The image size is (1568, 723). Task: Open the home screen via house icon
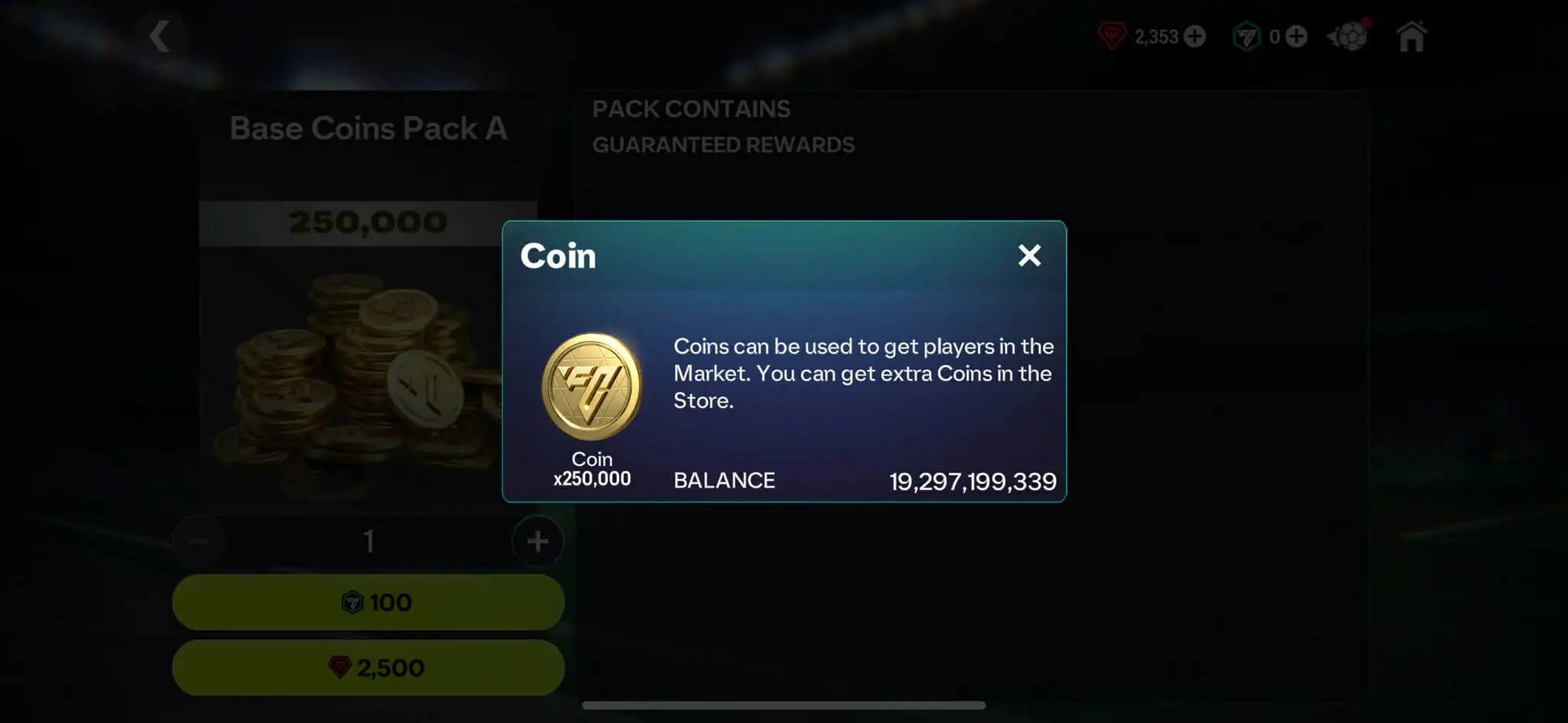[x=1411, y=36]
